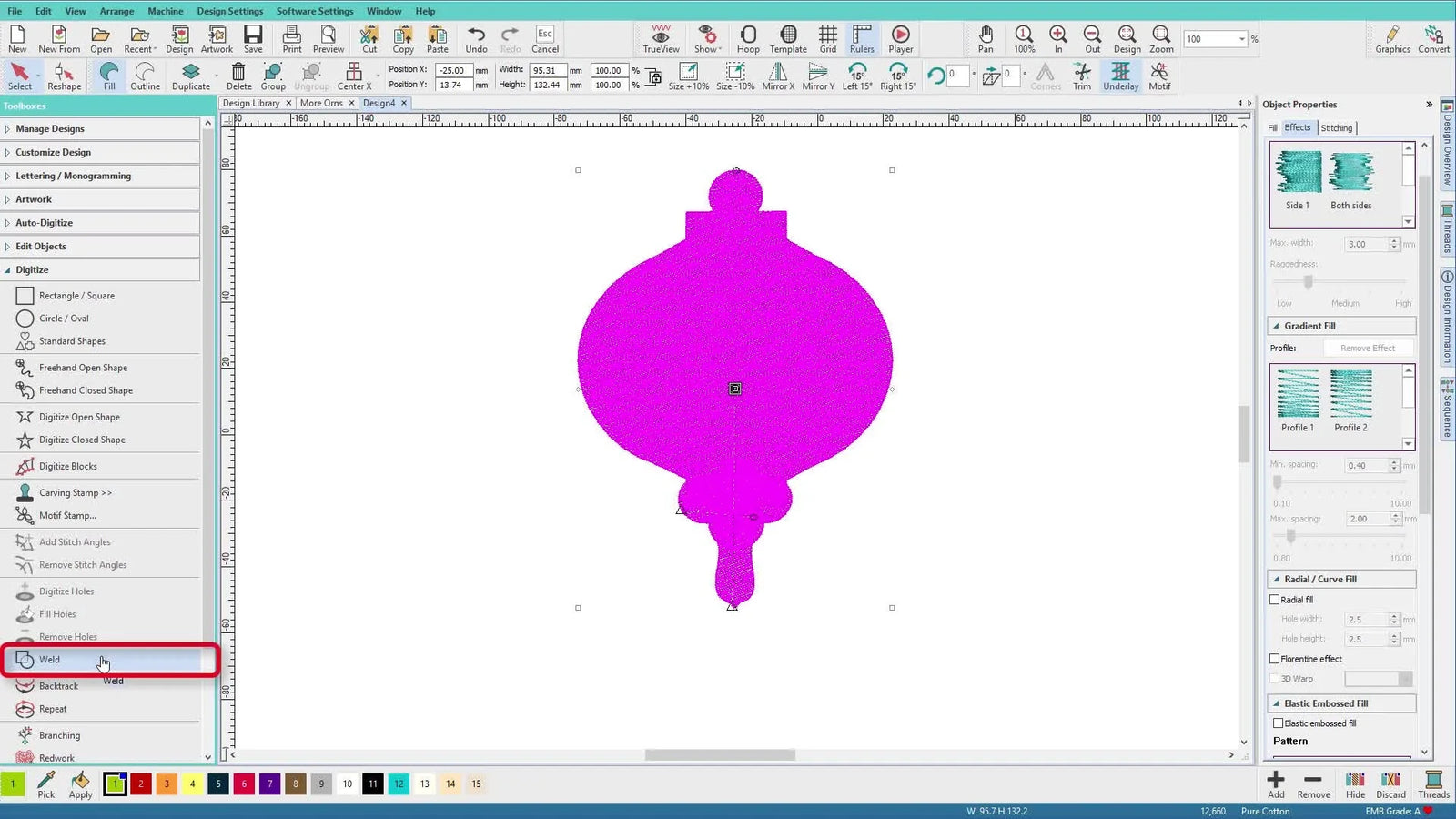This screenshot has height=819, width=1456.
Task: Click the Mirror X icon
Action: pyautogui.click(x=776, y=76)
